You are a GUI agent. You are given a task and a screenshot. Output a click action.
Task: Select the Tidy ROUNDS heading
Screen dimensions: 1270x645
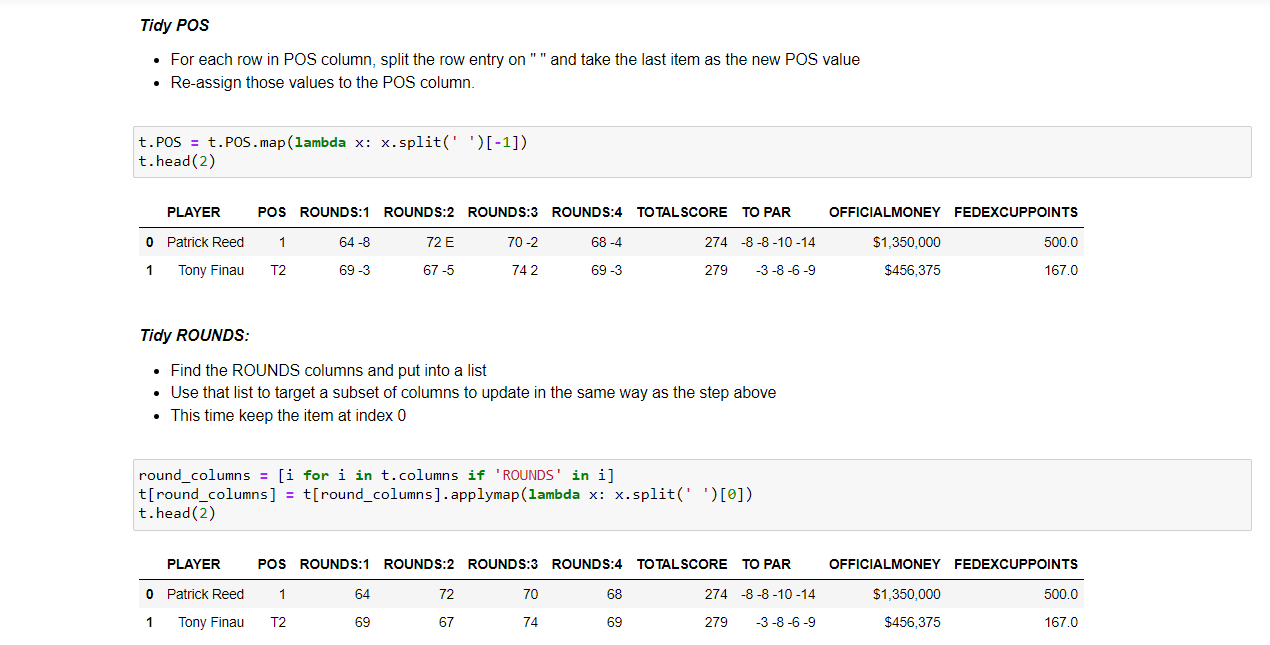point(195,335)
